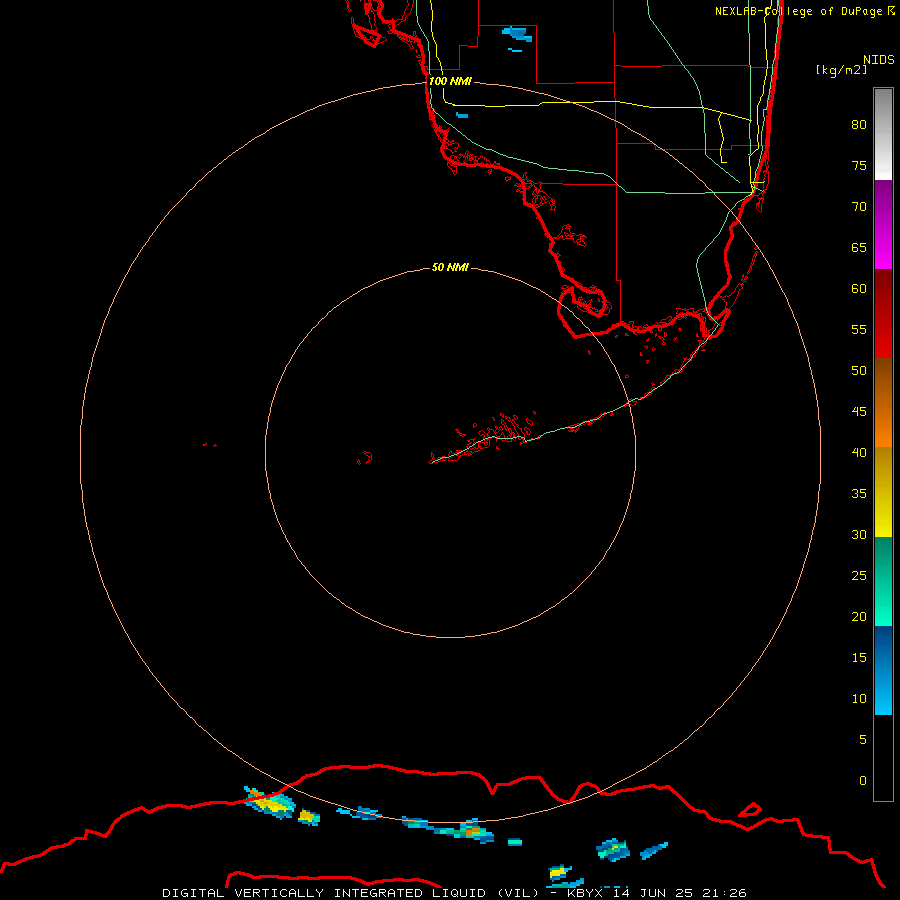Viewport: 900px width, 900px height.
Task: Click the color scale value 10
Action: [x=859, y=699]
